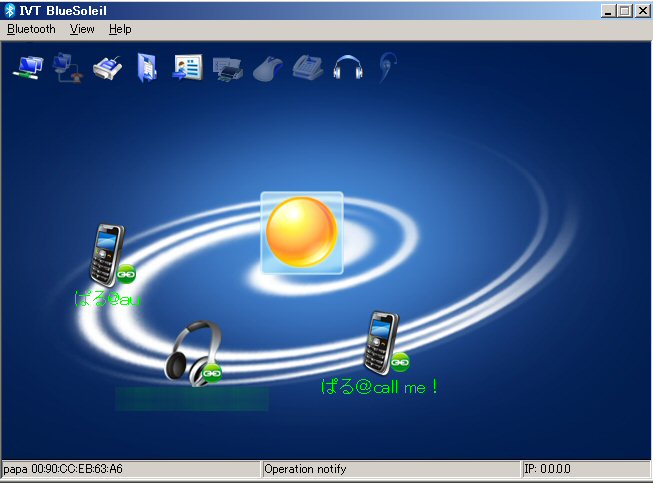Screen dimensions: 653x483
Task: Open the View menu
Action: (82, 29)
